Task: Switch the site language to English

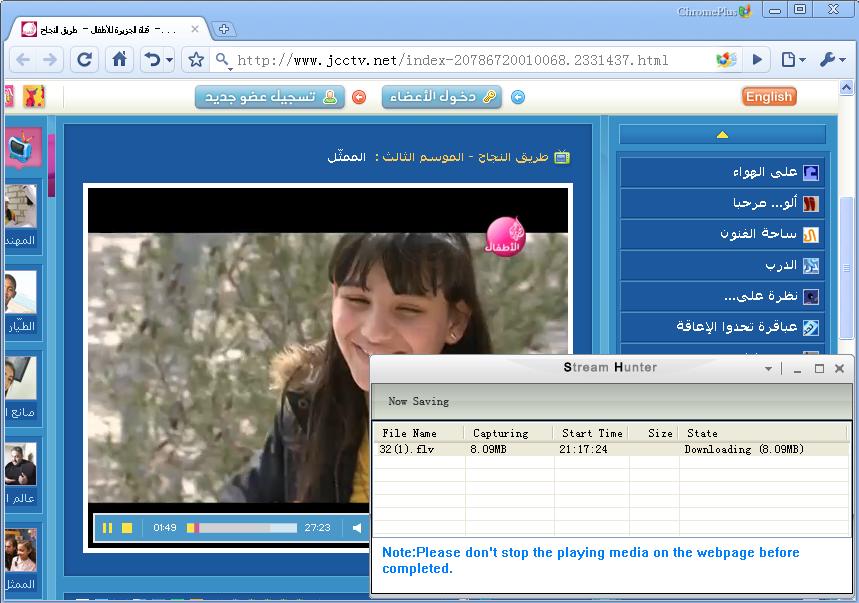Action: coord(768,96)
